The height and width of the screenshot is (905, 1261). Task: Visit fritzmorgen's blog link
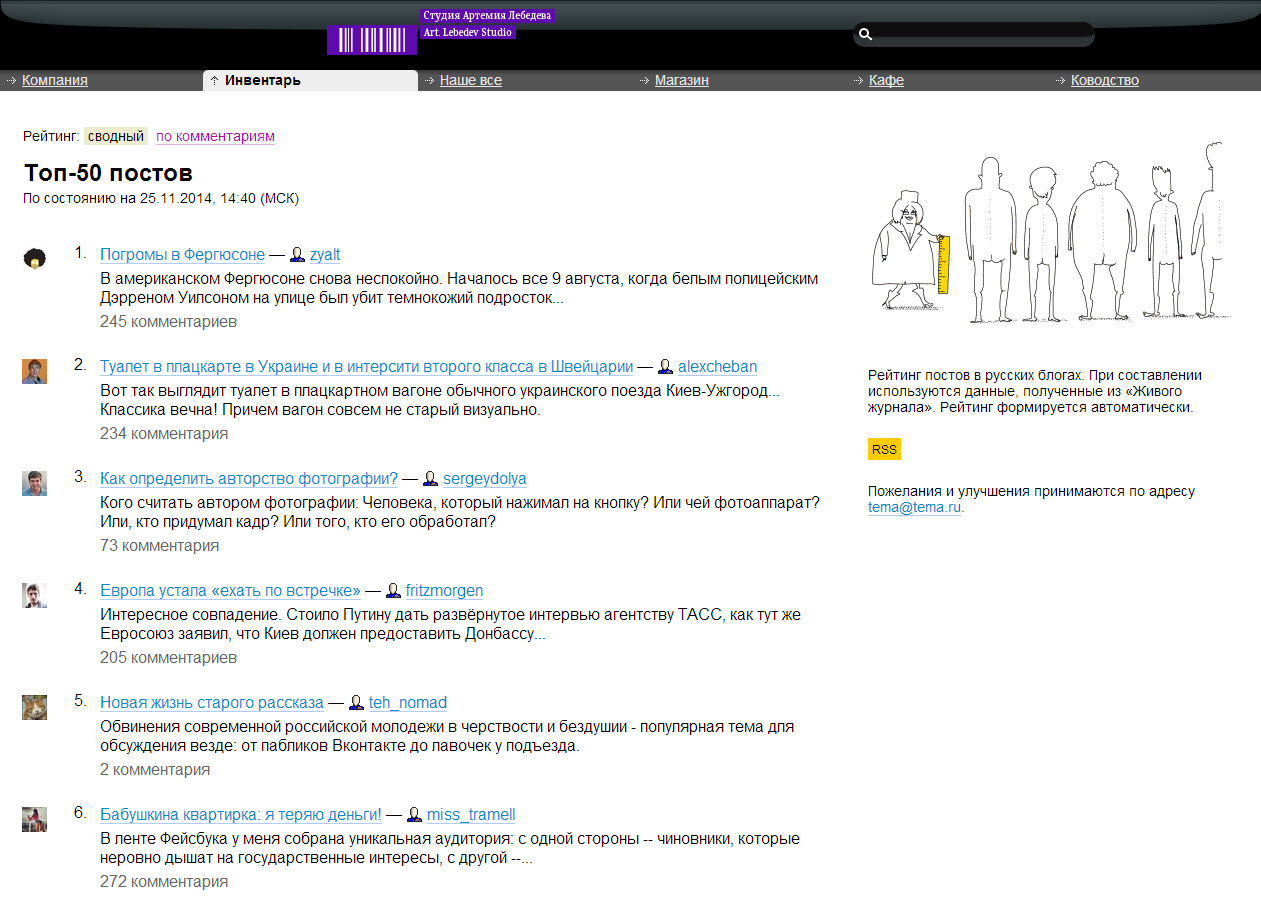(445, 591)
